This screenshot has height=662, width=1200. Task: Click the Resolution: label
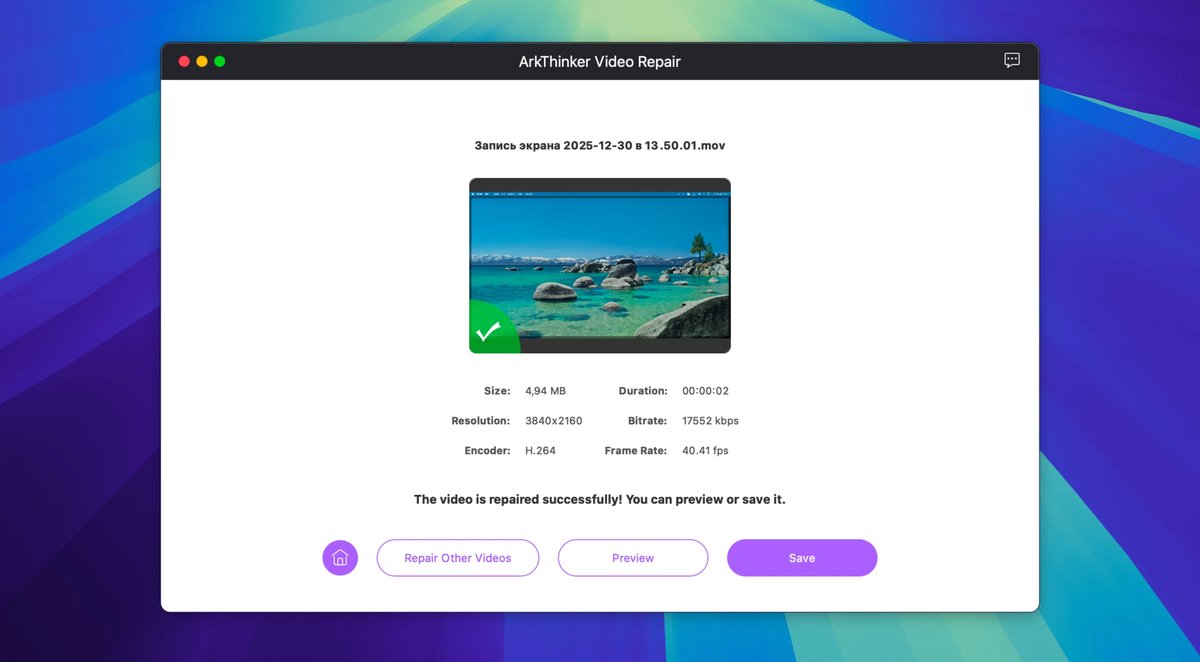point(481,421)
